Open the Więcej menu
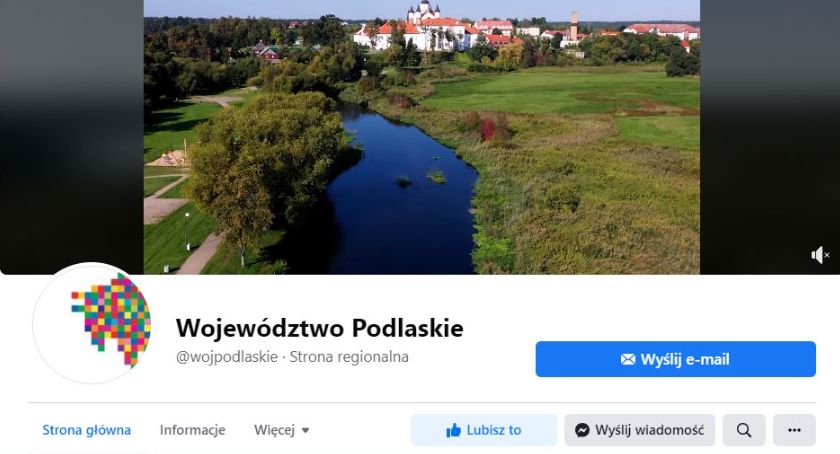This screenshot has width=840, height=454. [x=282, y=430]
